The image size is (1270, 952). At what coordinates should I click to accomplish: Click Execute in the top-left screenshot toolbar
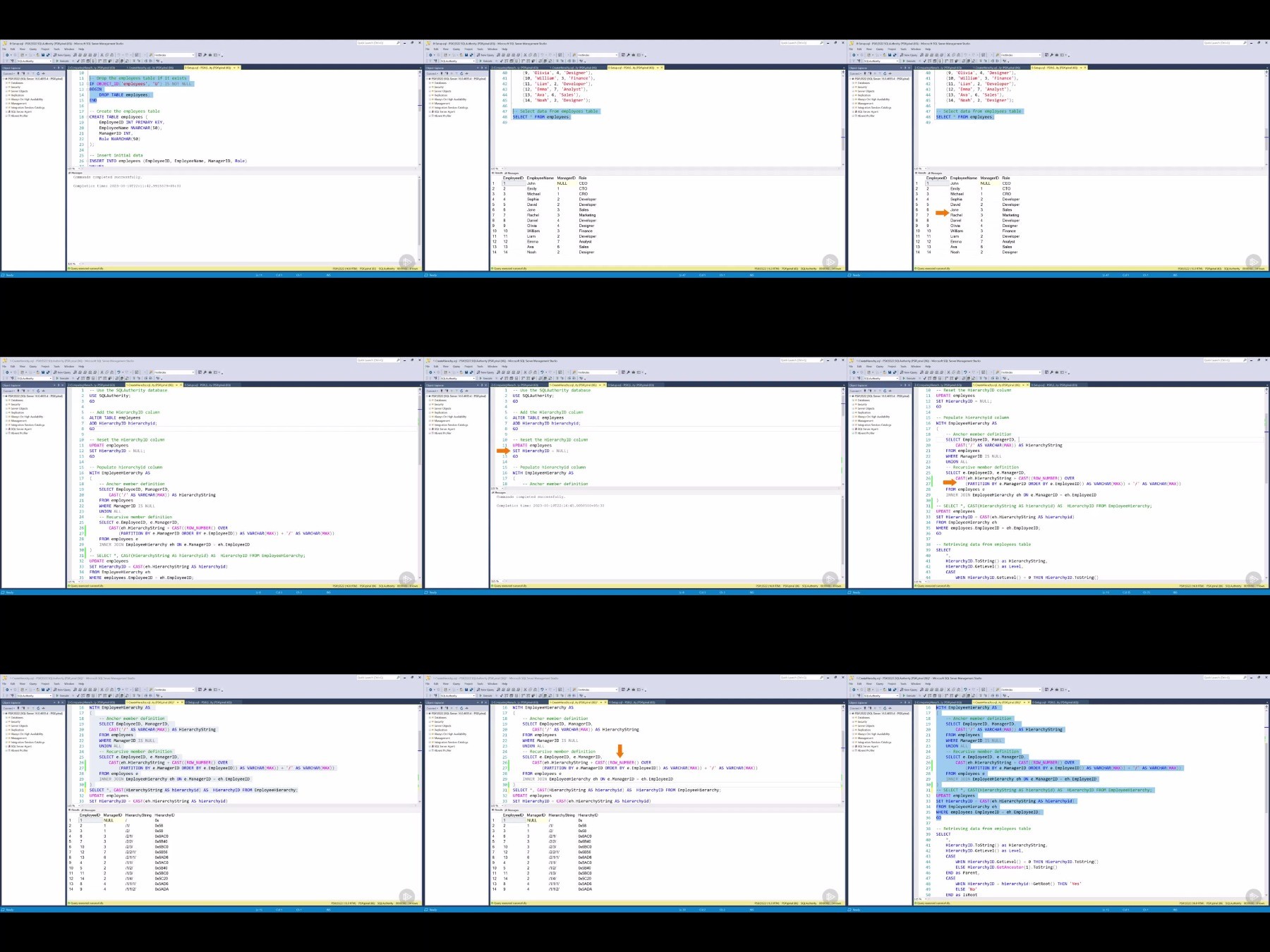pyautogui.click(x=63, y=61)
